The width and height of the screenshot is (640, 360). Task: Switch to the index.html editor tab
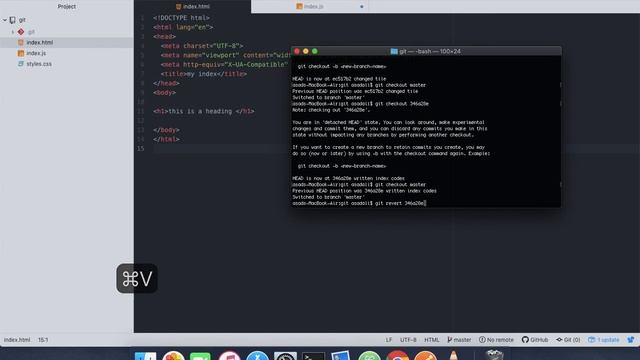tap(192, 7)
